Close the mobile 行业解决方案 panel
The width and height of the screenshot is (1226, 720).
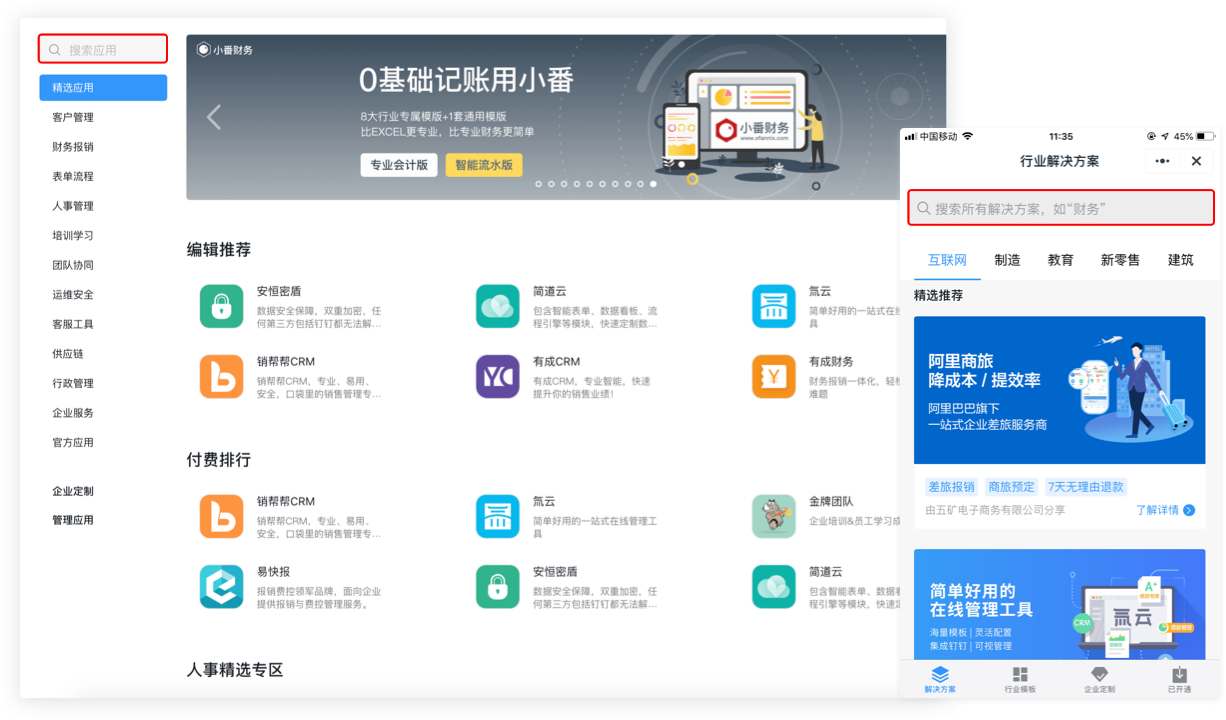click(x=1196, y=161)
